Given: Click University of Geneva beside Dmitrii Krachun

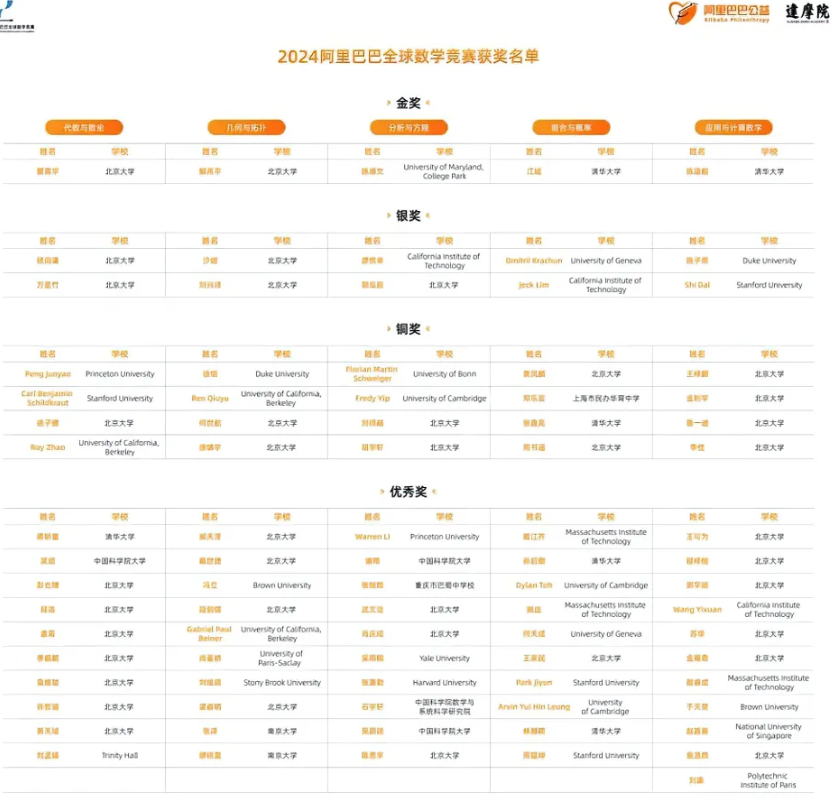Looking at the screenshot, I should click(x=606, y=261).
